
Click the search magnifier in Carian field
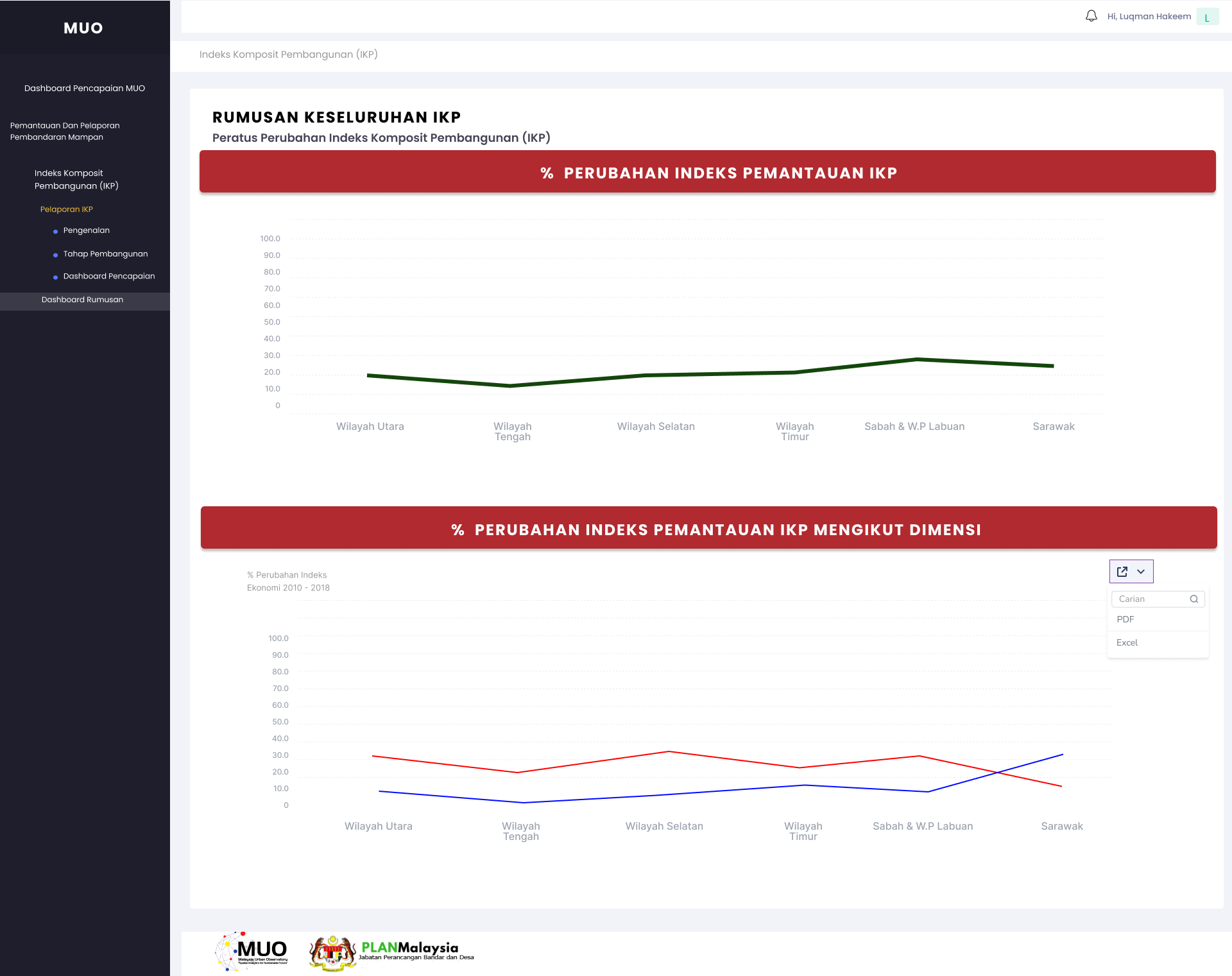(x=1194, y=599)
